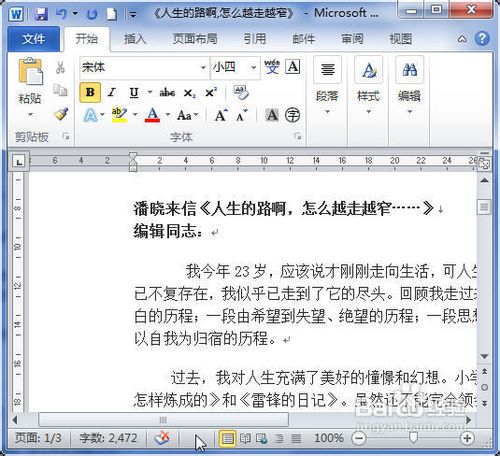Screen dimensions: 500x456
Task: Click the New document icon
Action: [x=112, y=14]
